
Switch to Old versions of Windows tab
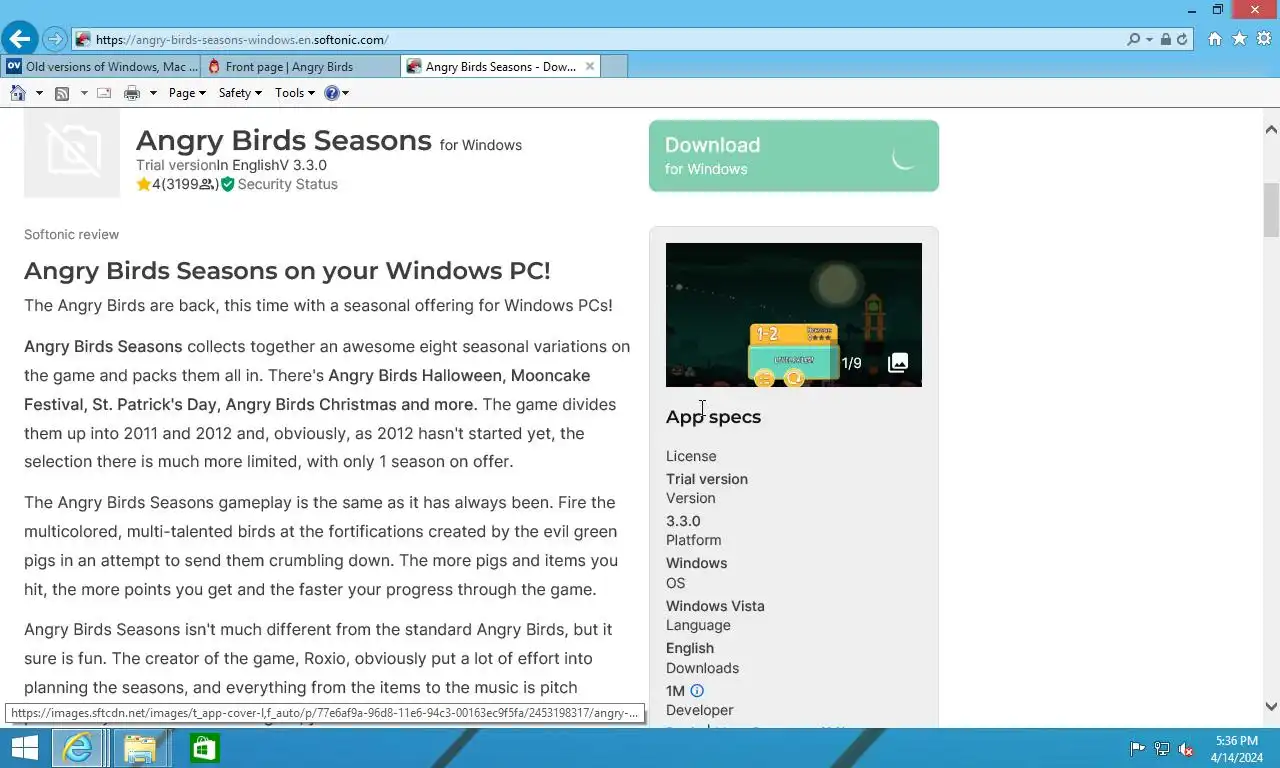[101, 66]
